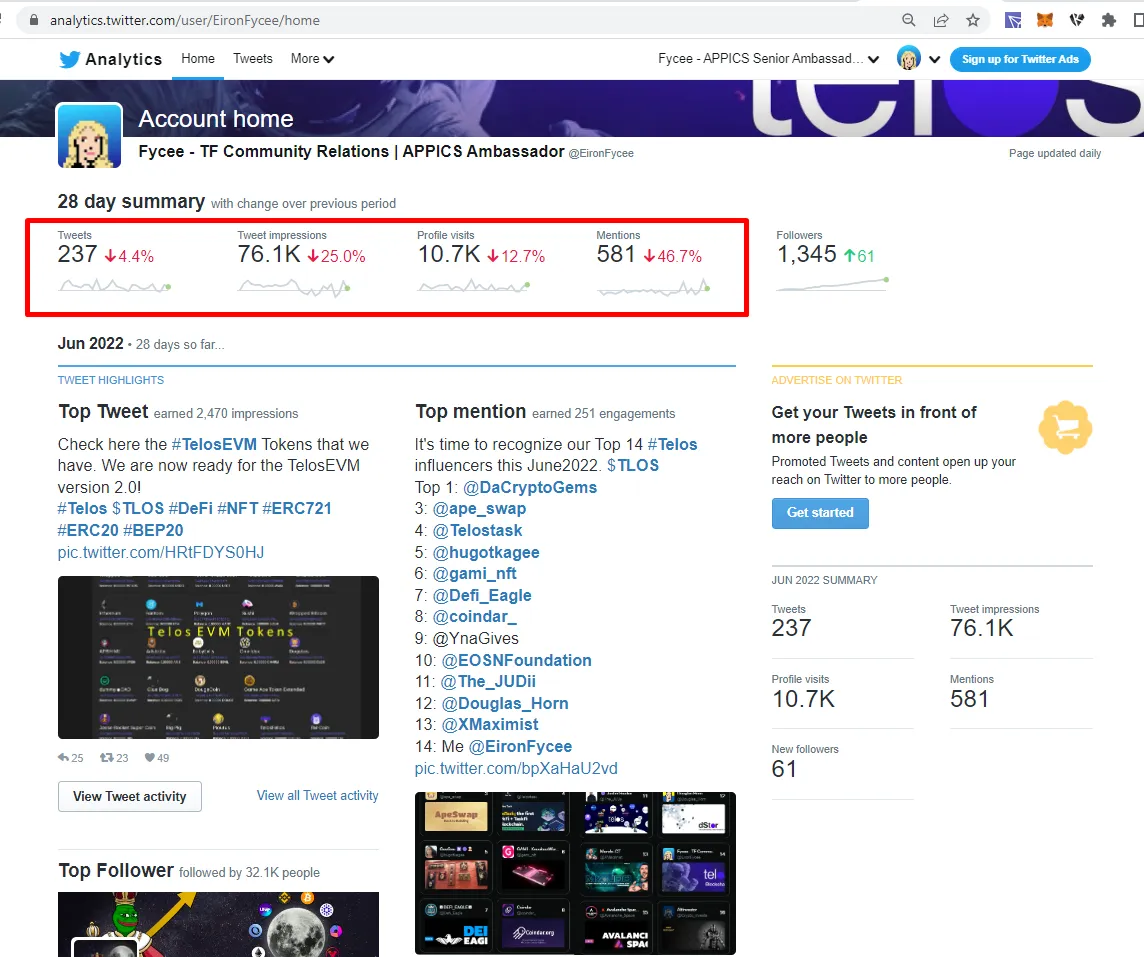
Task: Expand the avatar dropdown arrow
Action: 935,59
